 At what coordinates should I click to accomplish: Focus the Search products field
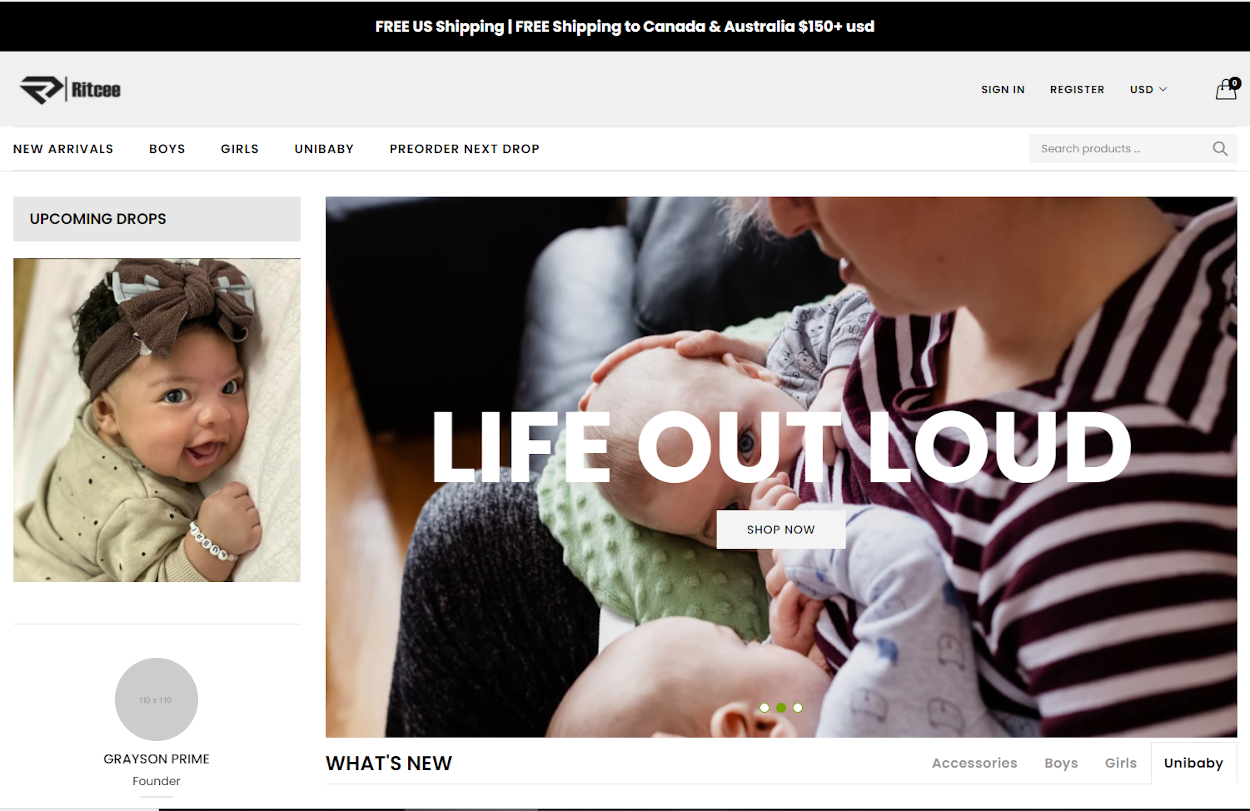(1120, 149)
